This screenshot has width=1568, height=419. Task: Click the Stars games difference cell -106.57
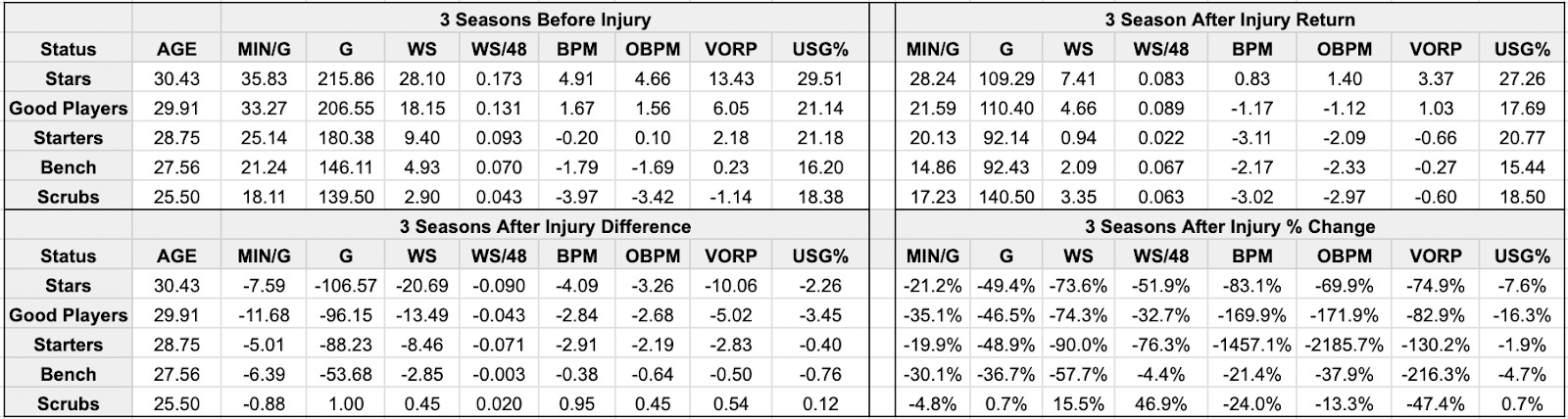pyautogui.click(x=346, y=286)
